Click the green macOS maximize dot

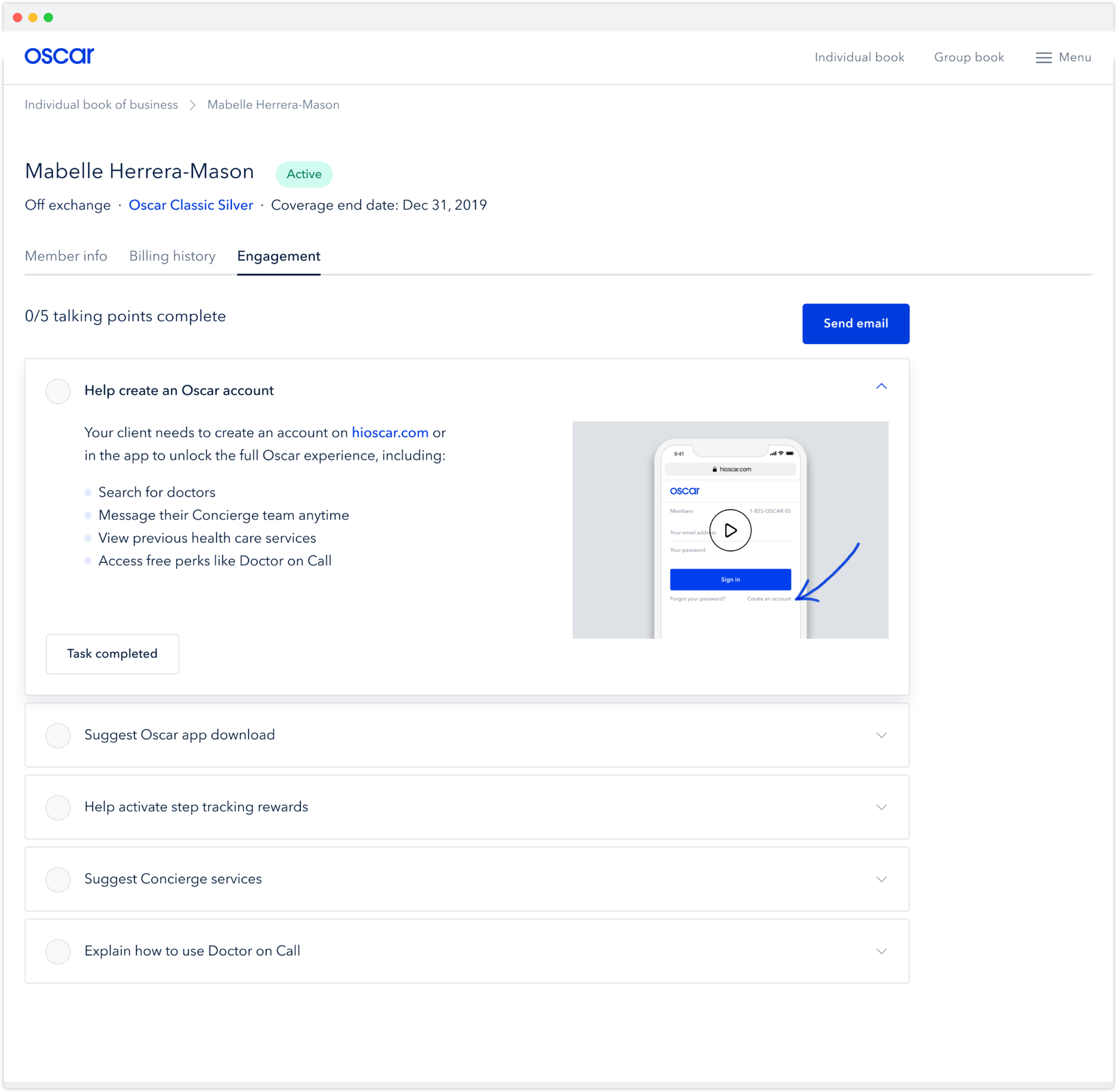49,18
